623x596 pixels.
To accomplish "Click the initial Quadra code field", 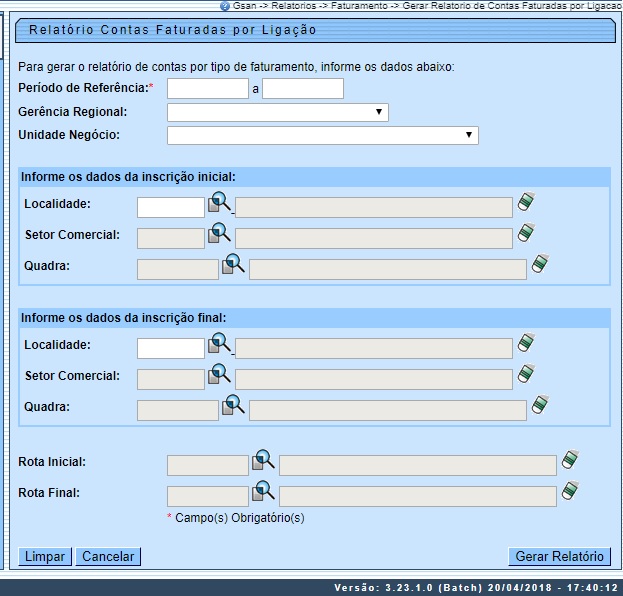I will [178, 269].
